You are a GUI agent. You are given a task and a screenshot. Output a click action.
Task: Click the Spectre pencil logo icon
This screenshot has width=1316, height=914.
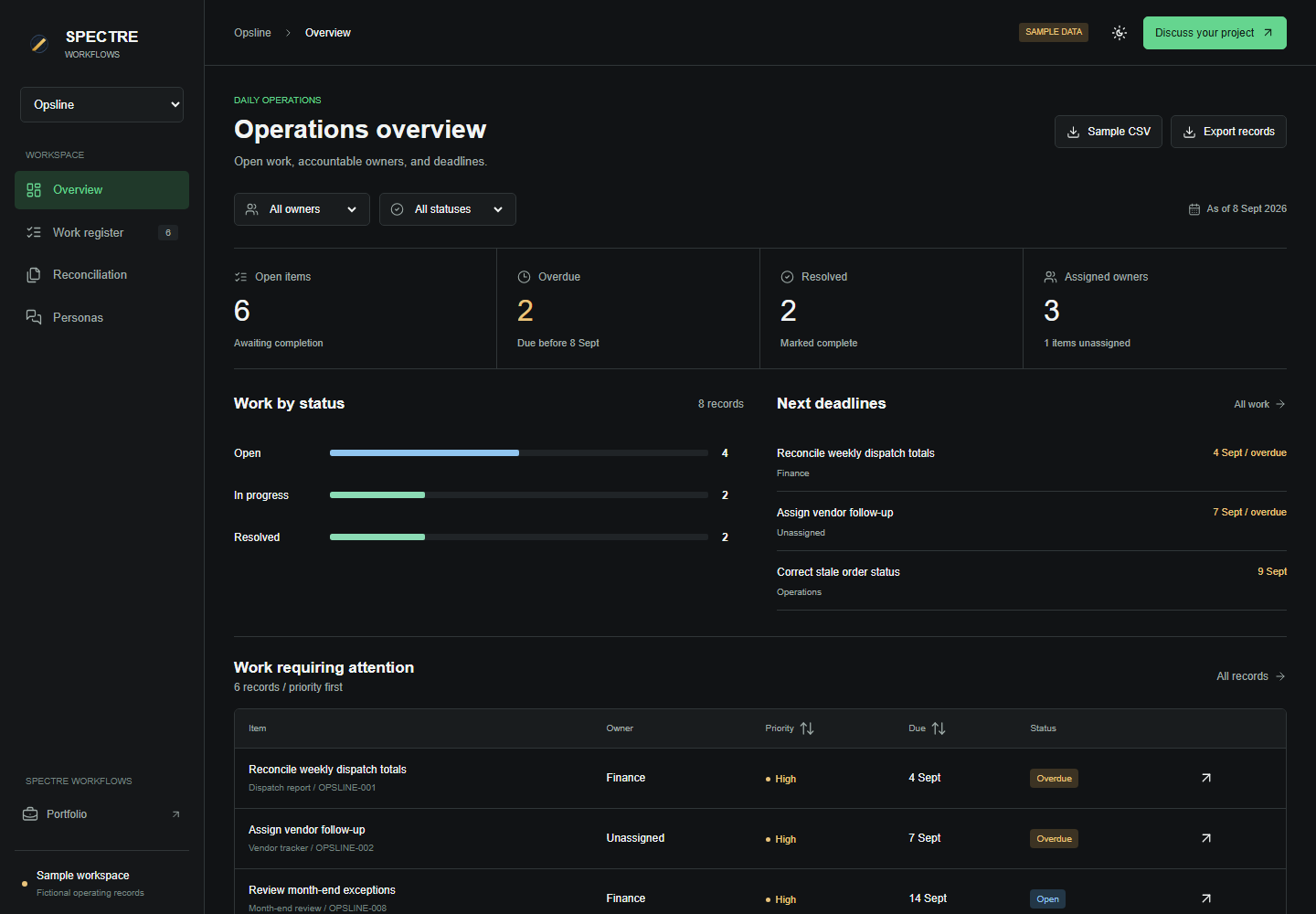pyautogui.click(x=38, y=43)
